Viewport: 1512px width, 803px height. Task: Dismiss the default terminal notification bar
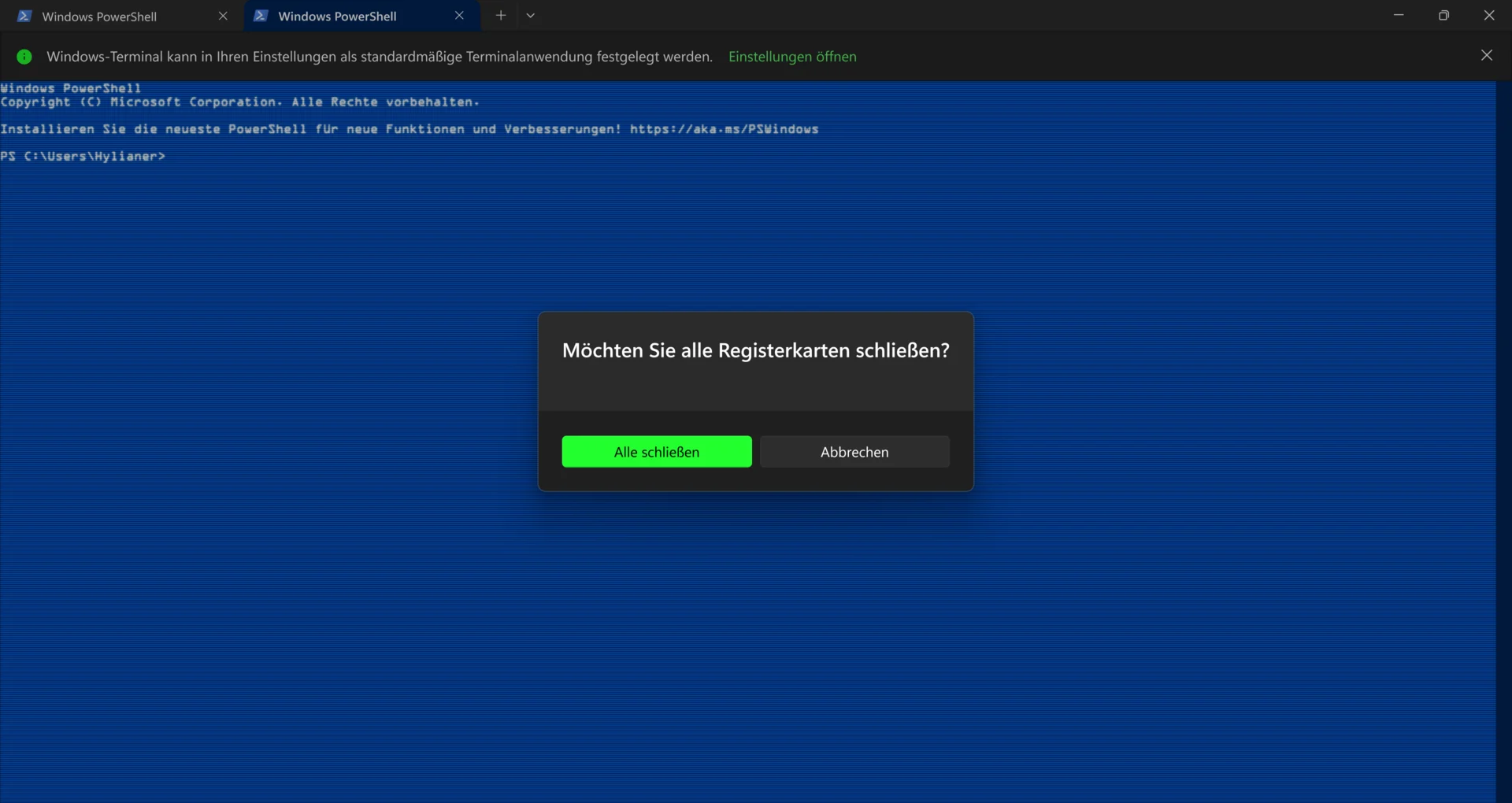[1487, 55]
